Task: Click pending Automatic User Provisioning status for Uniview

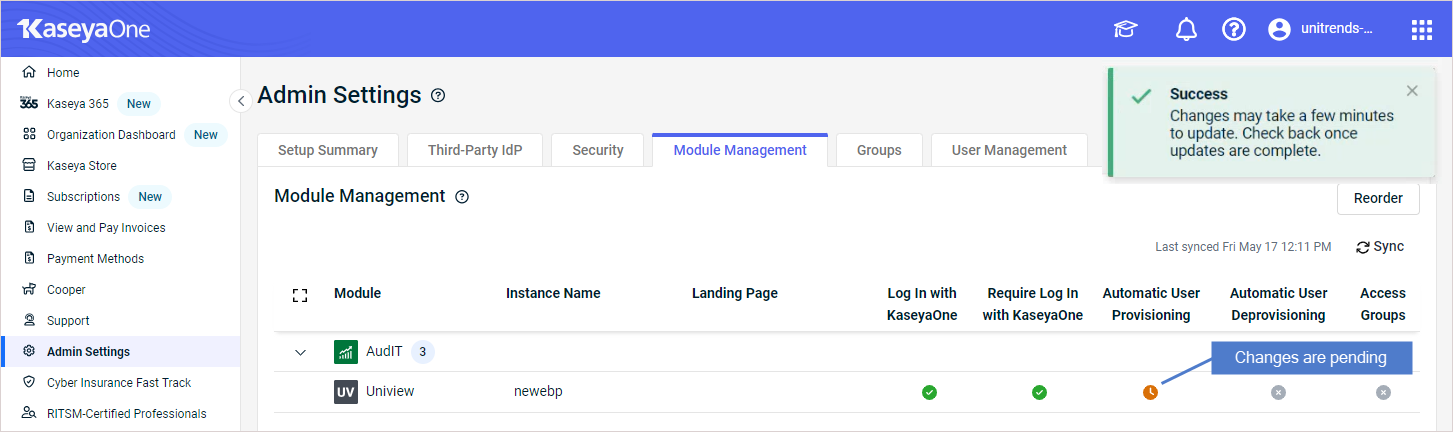Action: point(1151,392)
